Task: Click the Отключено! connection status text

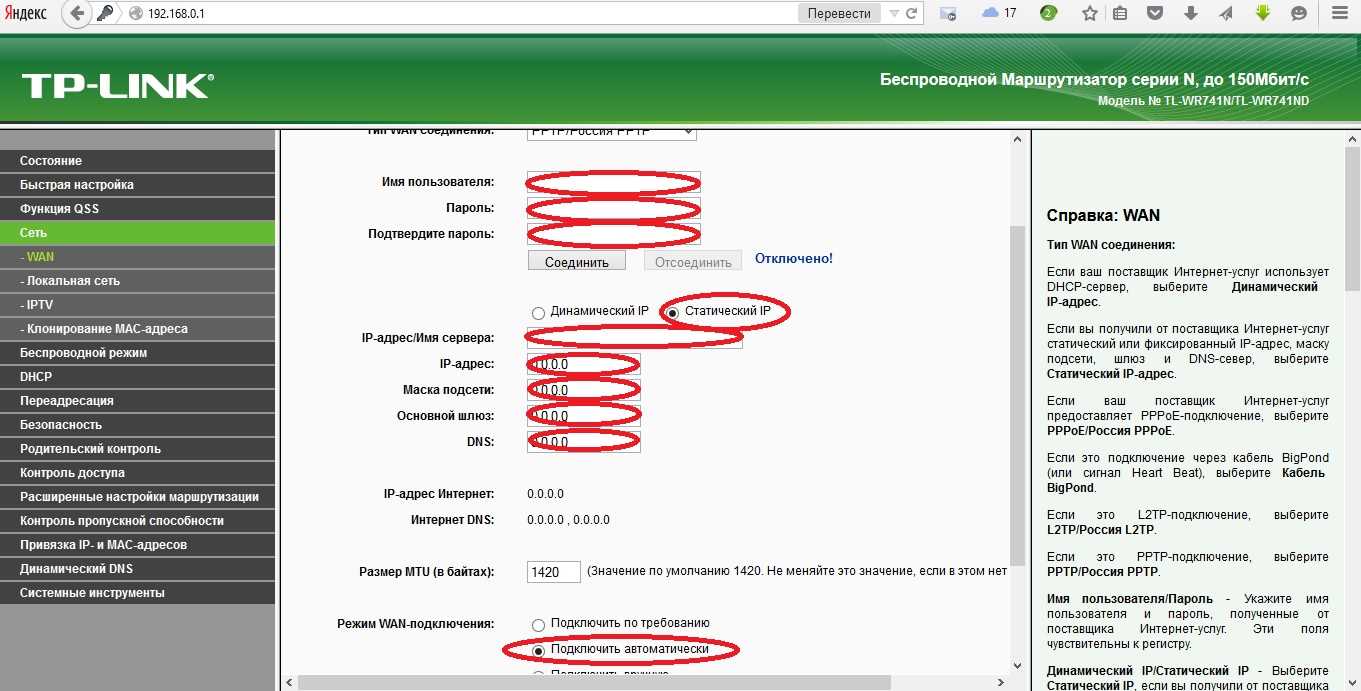Action: click(794, 259)
